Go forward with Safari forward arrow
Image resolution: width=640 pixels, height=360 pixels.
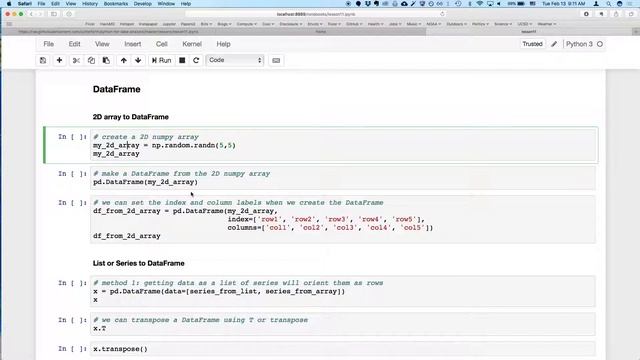click(x=40, y=14)
